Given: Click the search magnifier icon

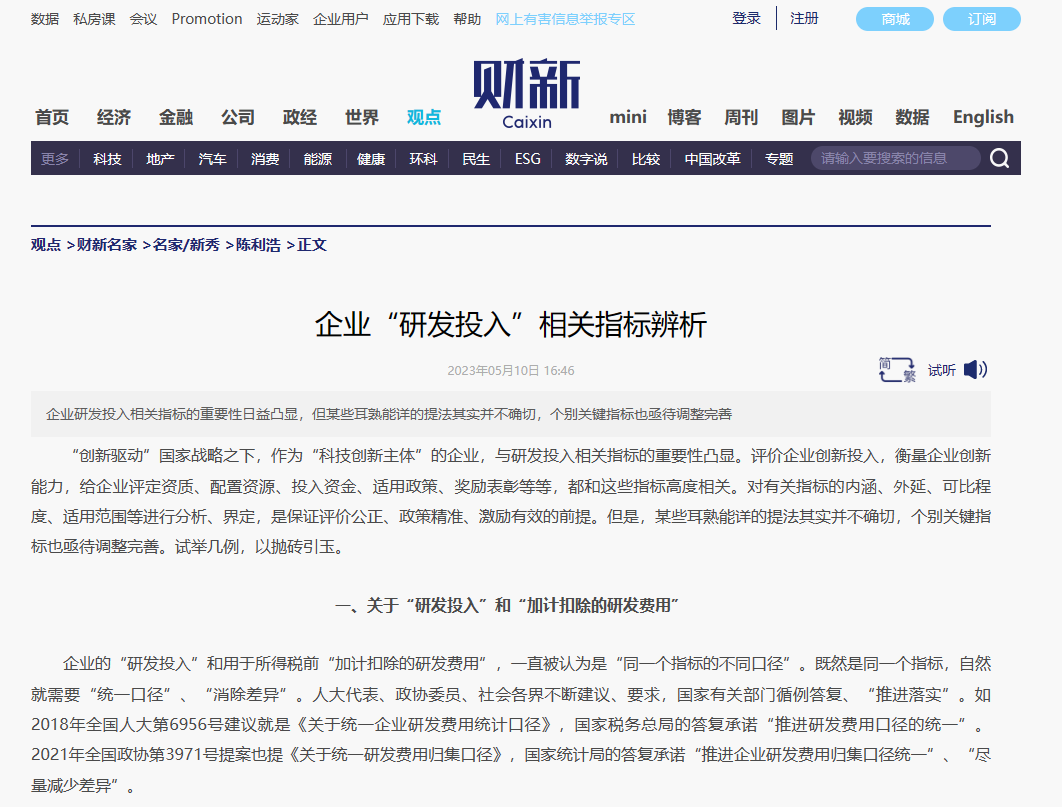Looking at the screenshot, I should pyautogui.click(x=997, y=157).
